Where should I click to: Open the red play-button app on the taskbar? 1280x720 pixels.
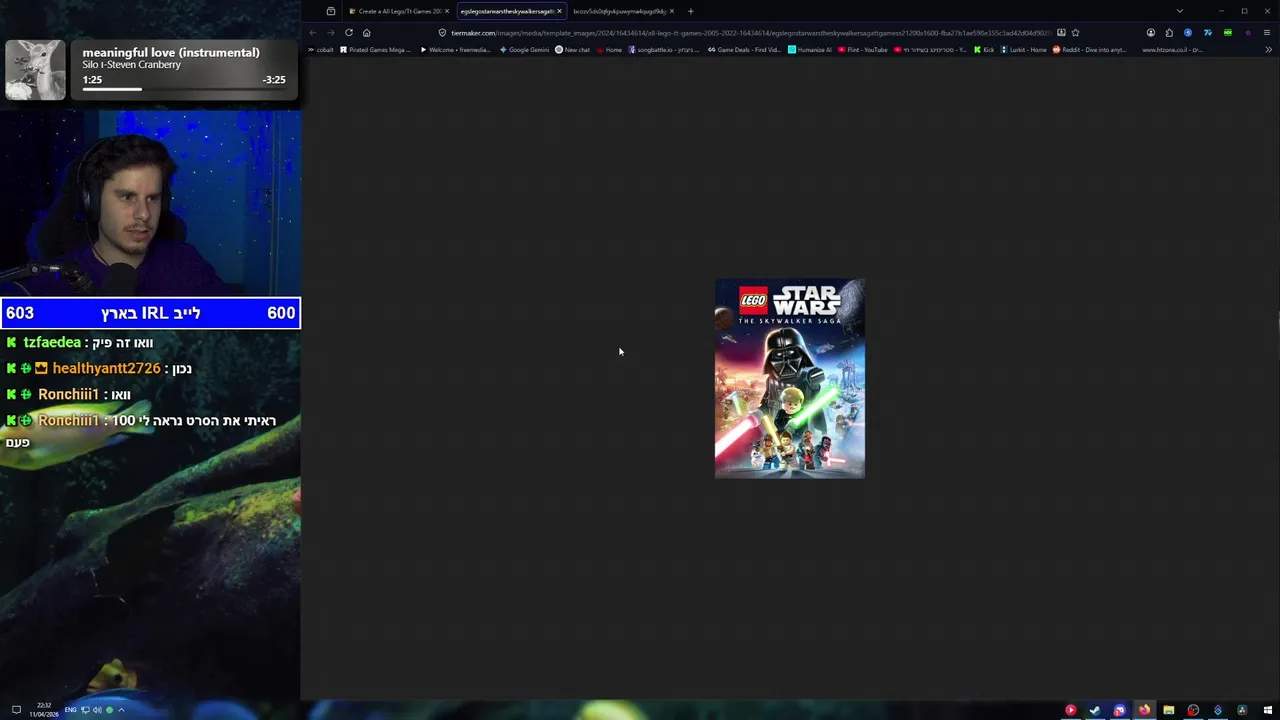pos(1070,710)
